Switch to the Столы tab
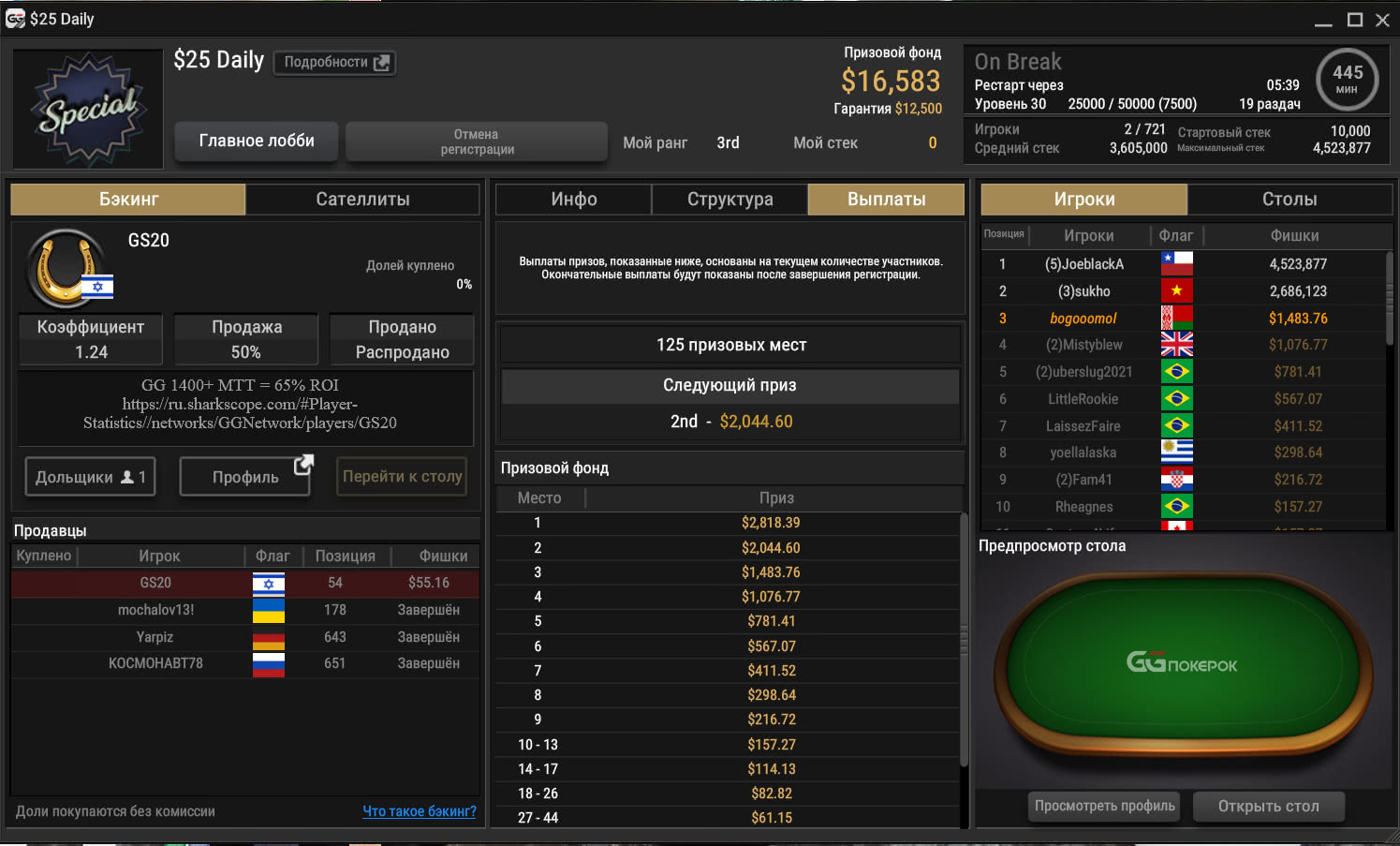This screenshot has height=846, width=1400. (x=1289, y=200)
